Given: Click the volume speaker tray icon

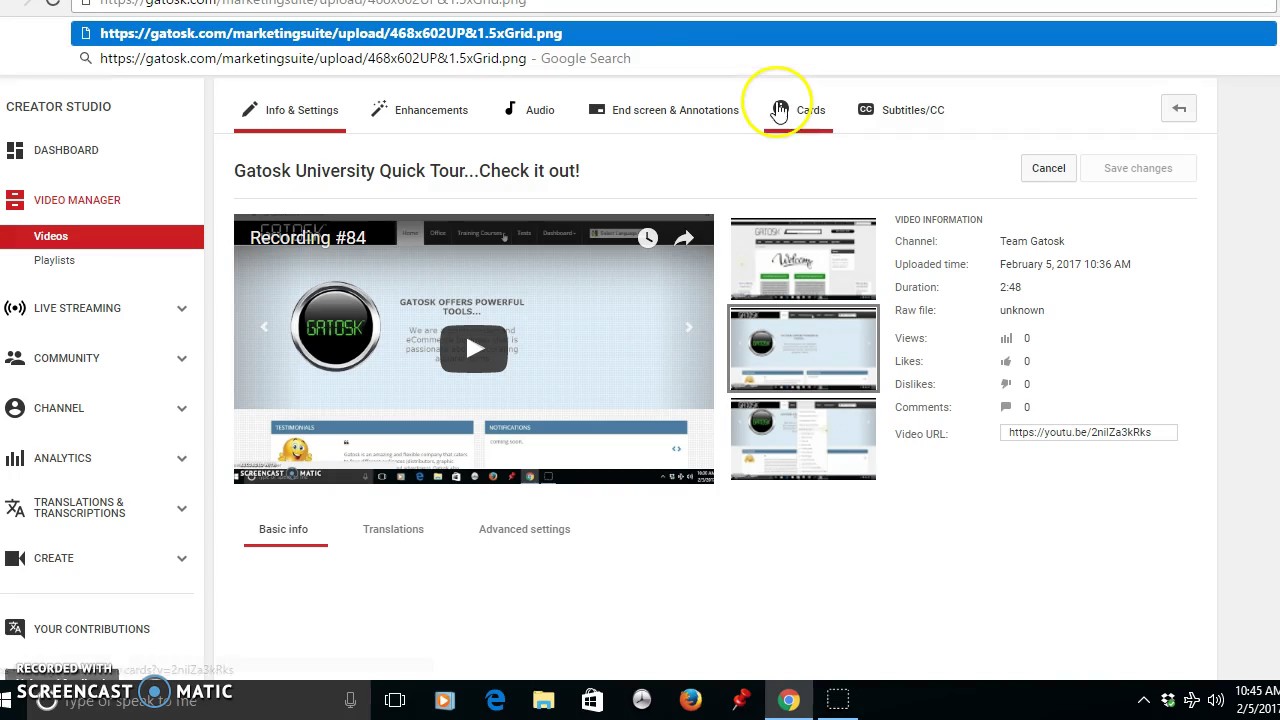Looking at the screenshot, I should [1216, 700].
